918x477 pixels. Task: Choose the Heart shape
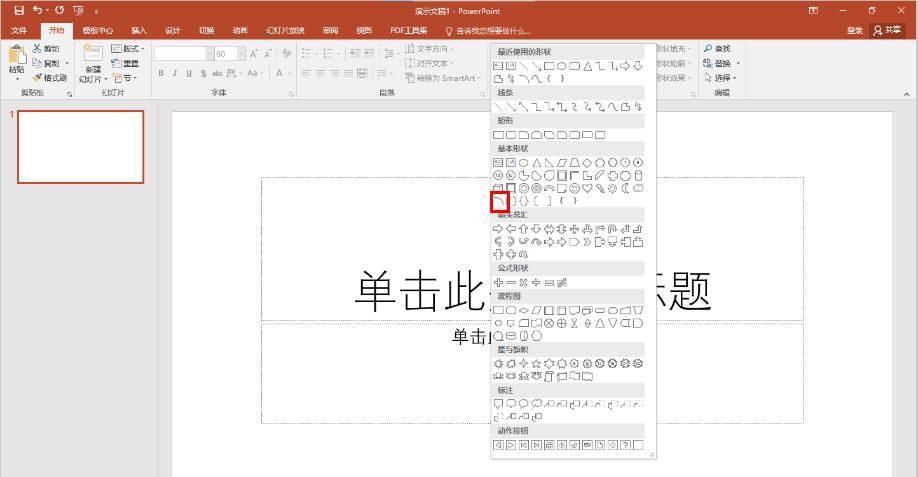coord(587,188)
